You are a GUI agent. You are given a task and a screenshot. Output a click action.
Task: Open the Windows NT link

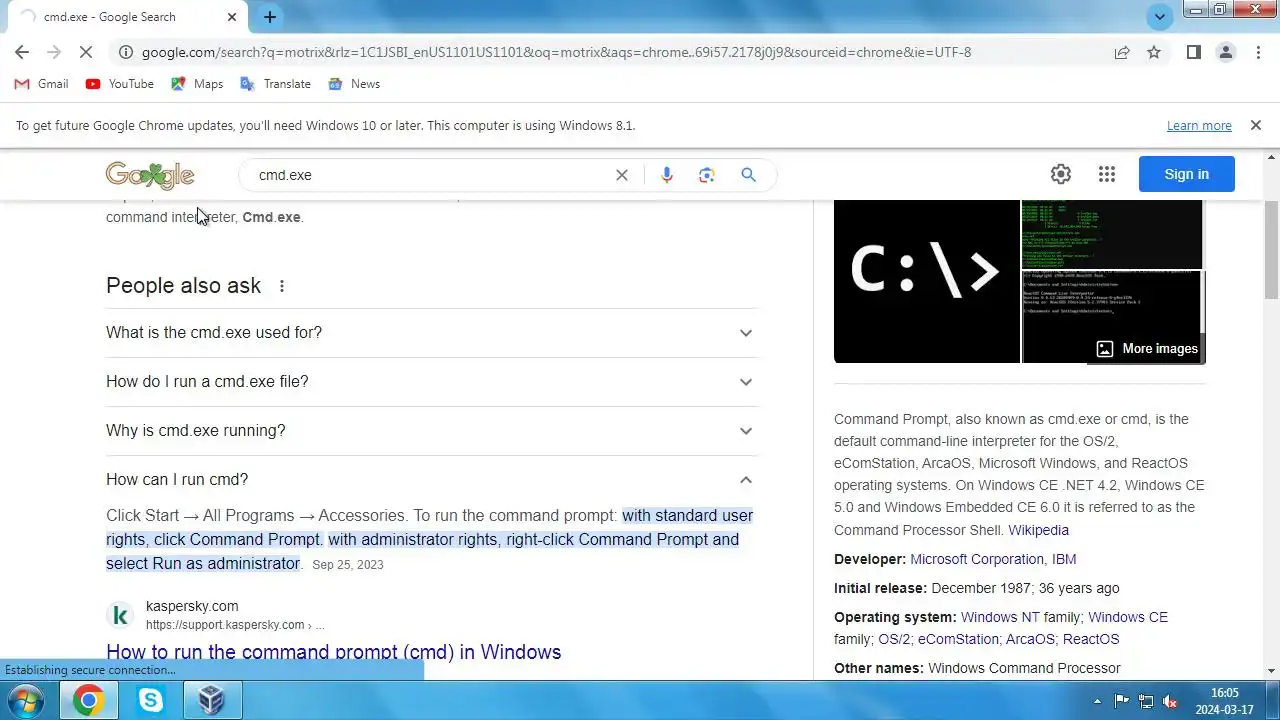[x=1000, y=617]
